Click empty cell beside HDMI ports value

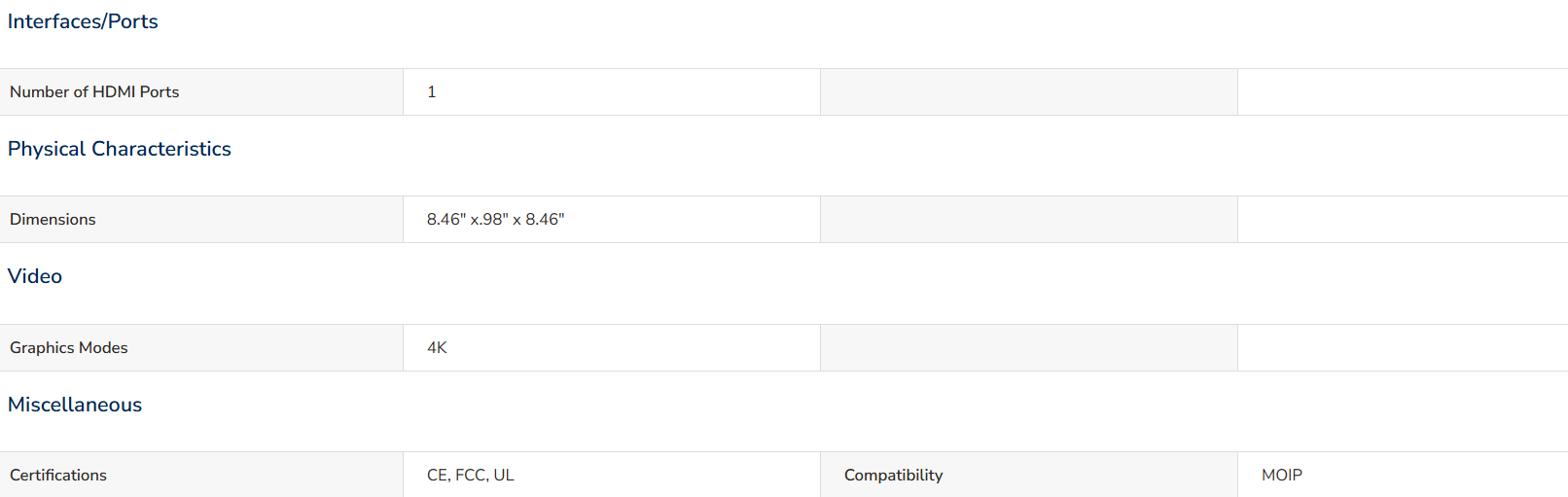(x=1029, y=92)
